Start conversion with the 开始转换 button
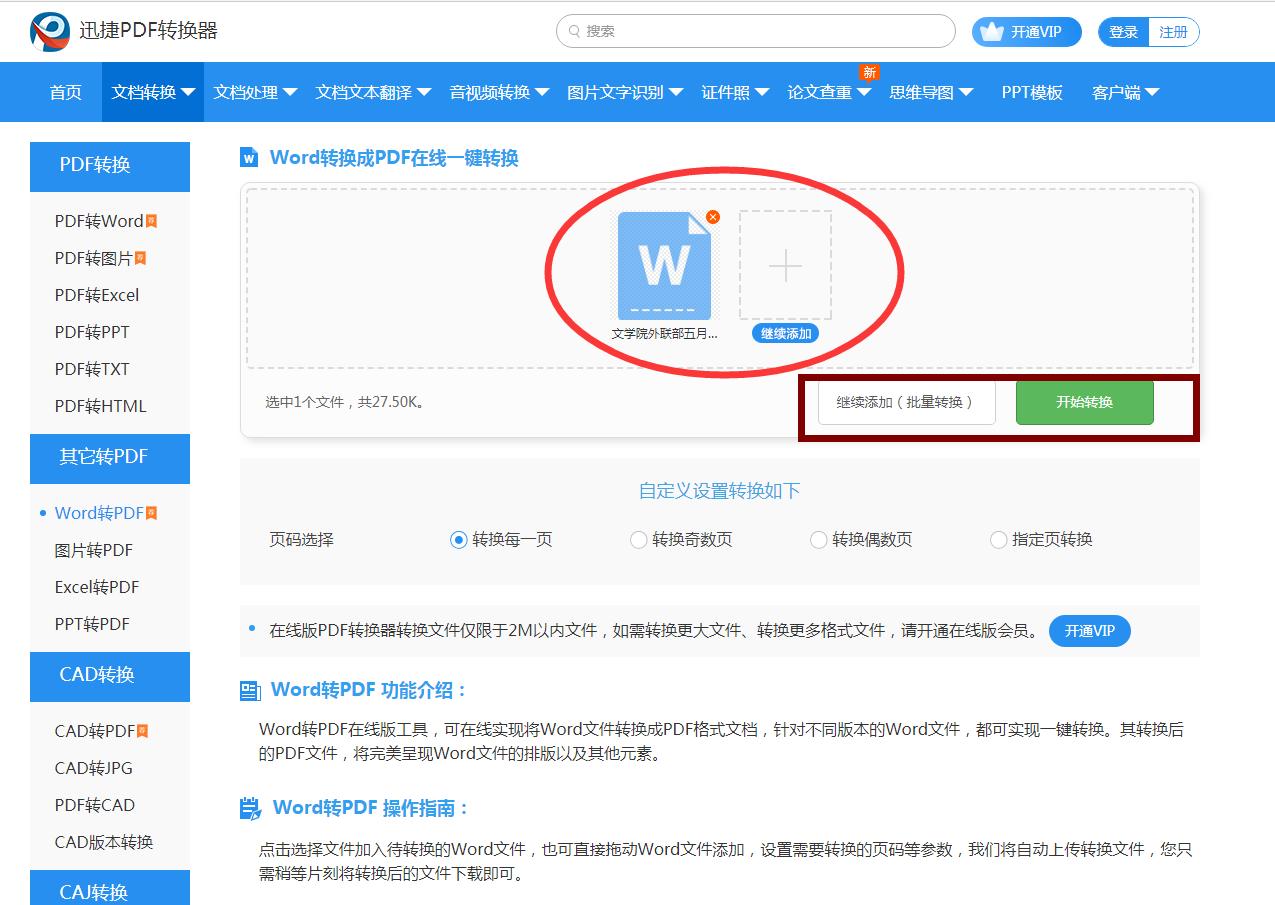This screenshot has height=905, width=1275. pos(1084,402)
